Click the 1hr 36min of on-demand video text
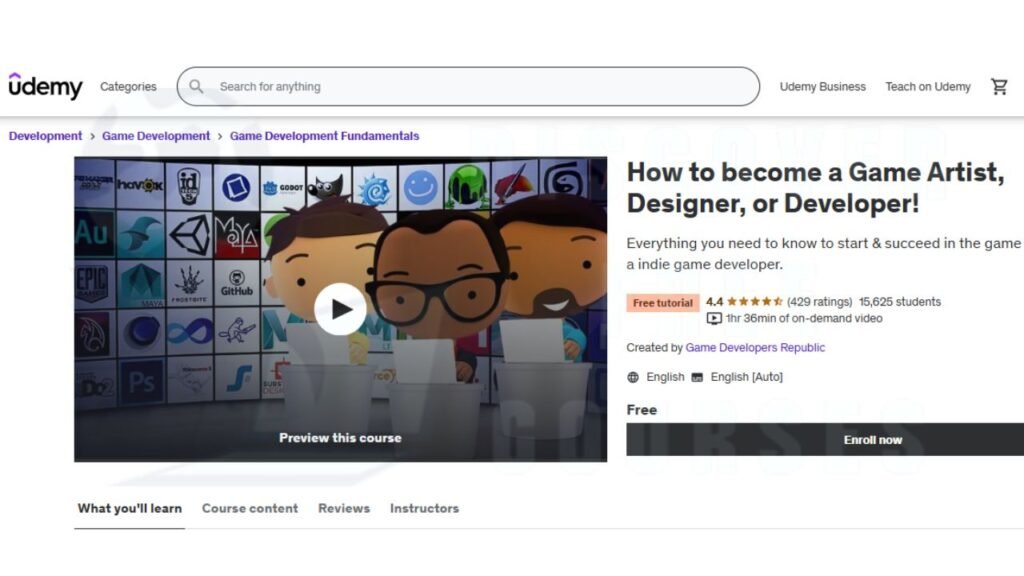 click(804, 318)
